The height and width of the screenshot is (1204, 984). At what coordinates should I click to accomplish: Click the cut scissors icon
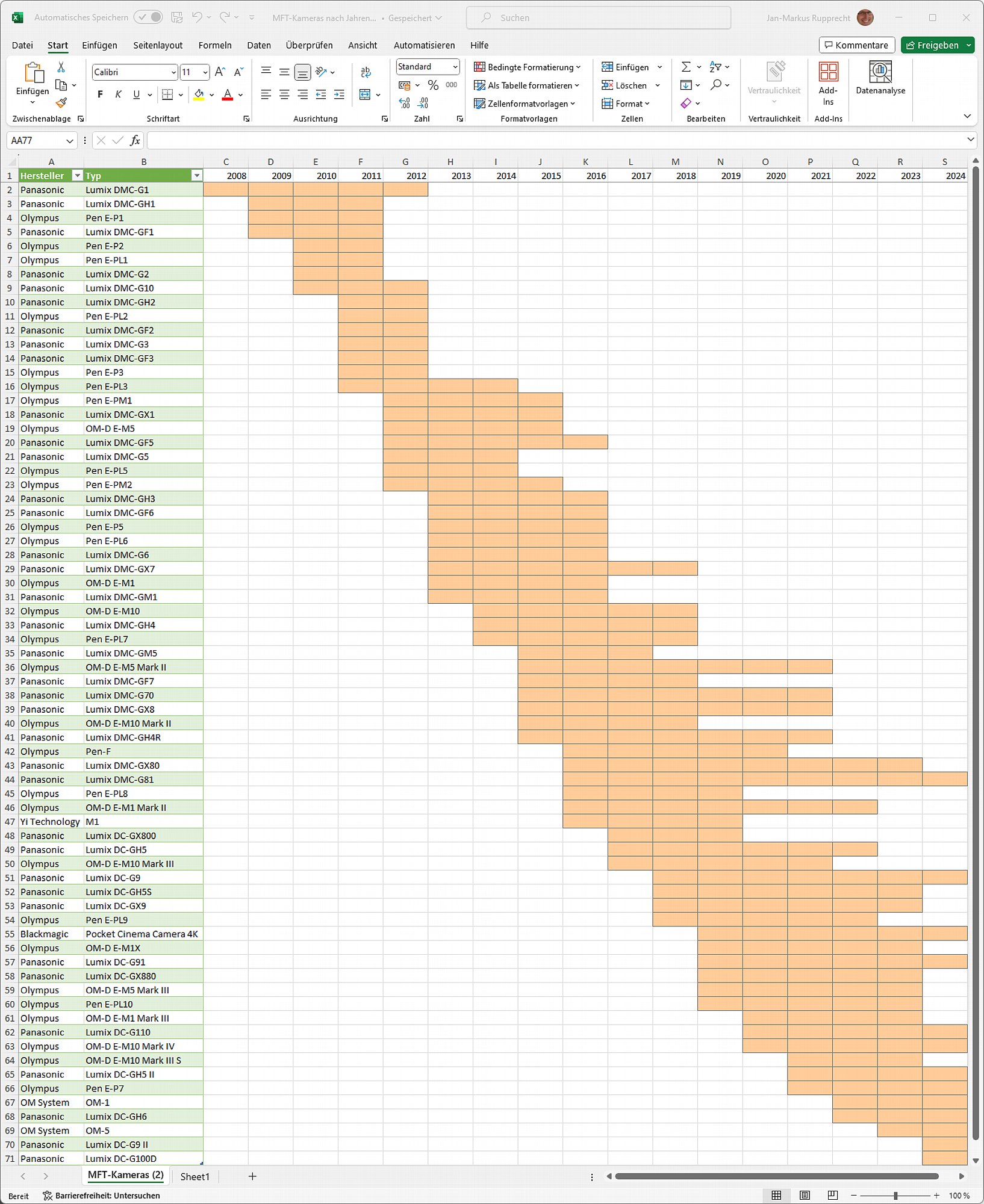[x=61, y=67]
